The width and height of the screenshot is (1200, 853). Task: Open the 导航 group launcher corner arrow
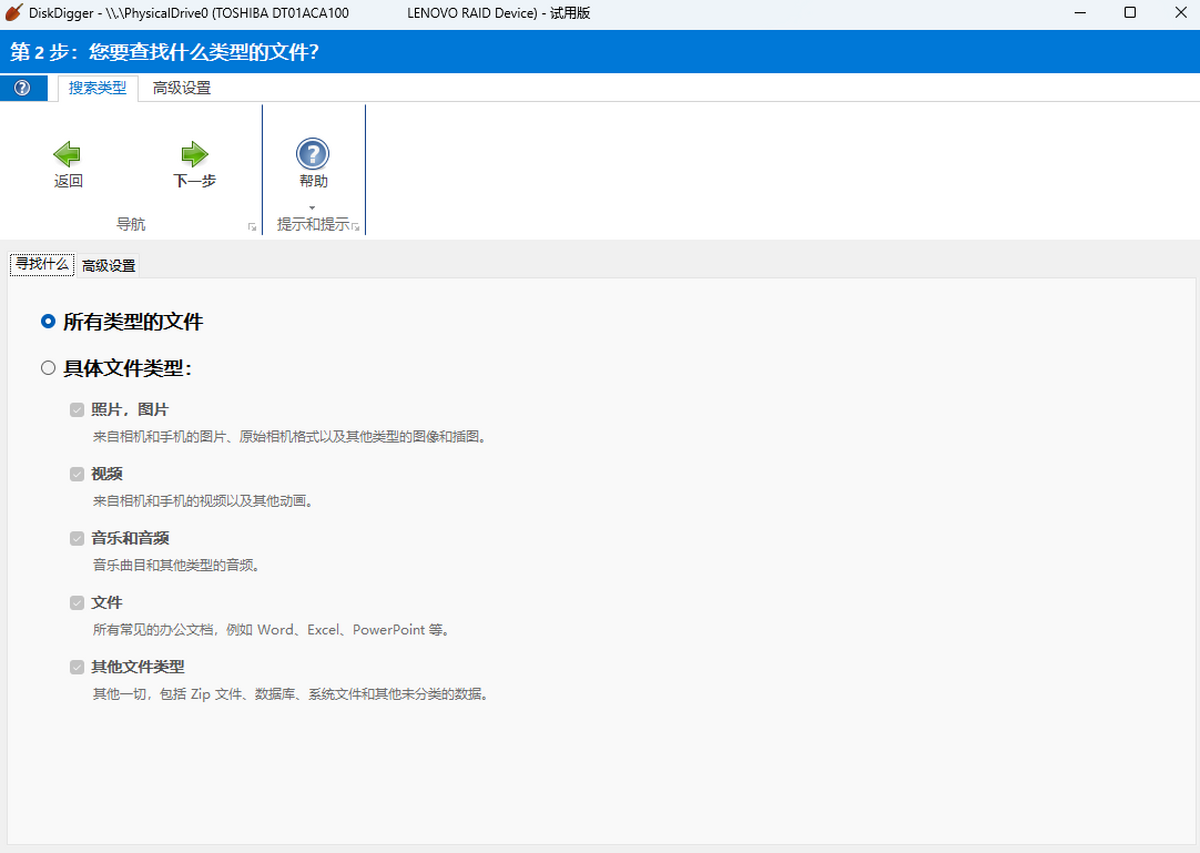252,227
